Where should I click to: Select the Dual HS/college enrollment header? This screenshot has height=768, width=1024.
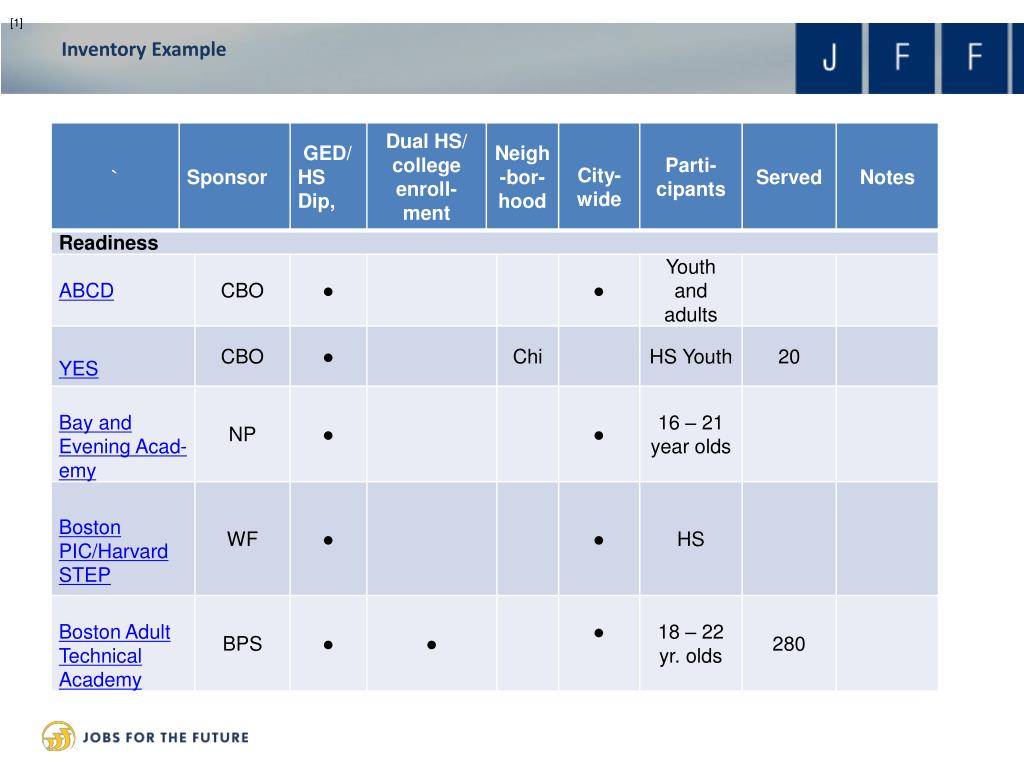(x=426, y=176)
